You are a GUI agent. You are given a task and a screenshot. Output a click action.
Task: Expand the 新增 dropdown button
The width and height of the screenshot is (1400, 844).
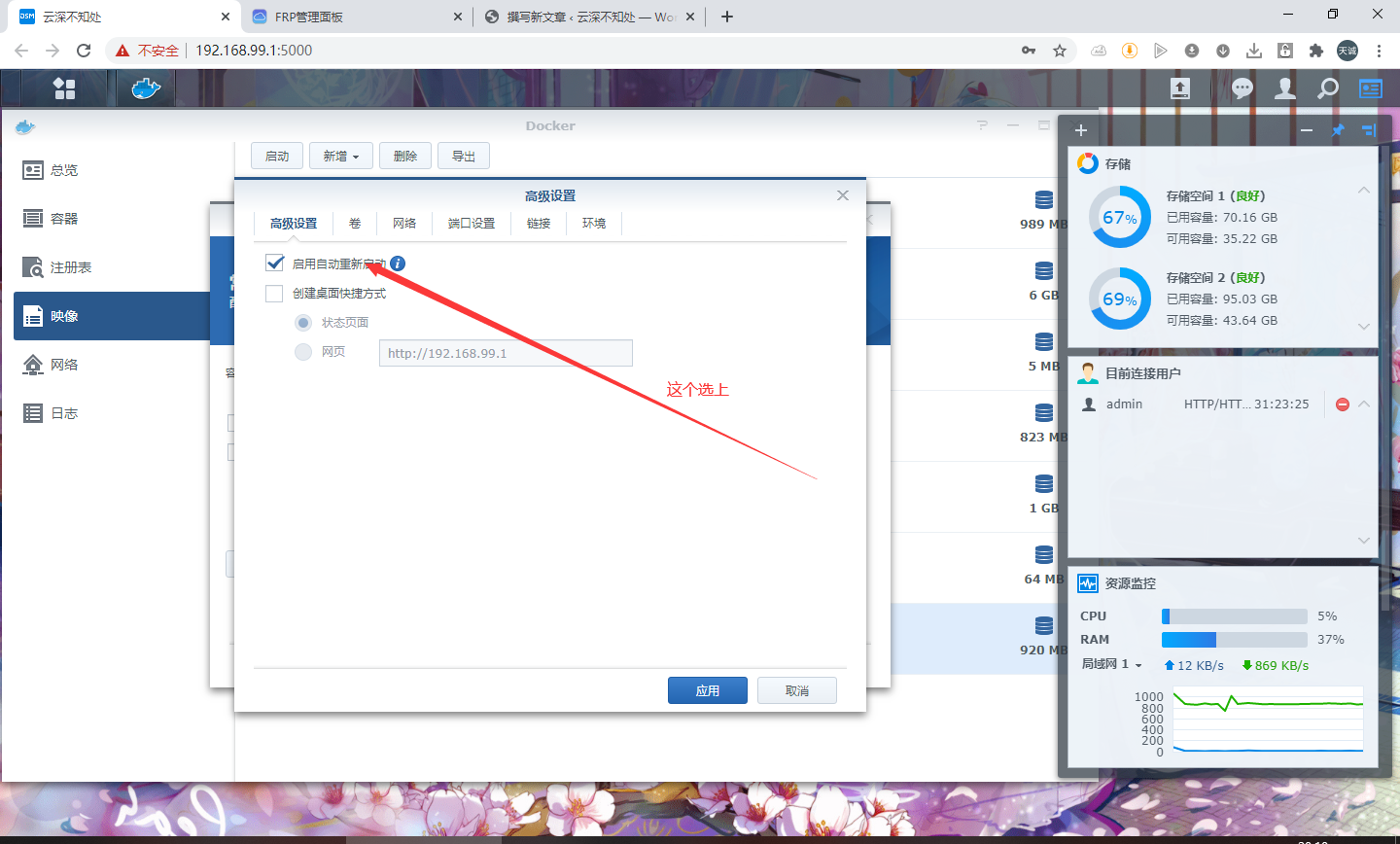pos(341,156)
